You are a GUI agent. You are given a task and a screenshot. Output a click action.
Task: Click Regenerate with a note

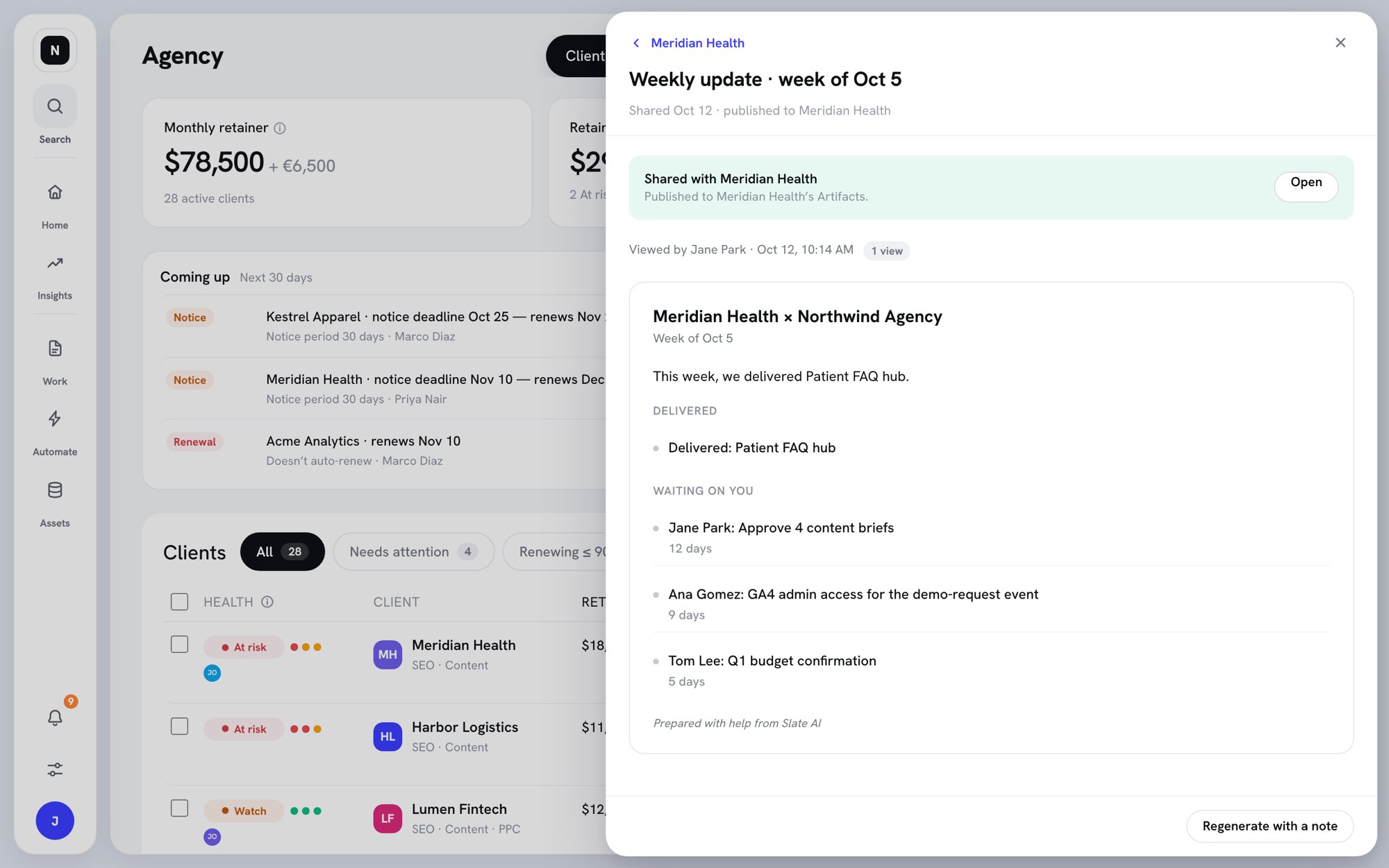click(1270, 826)
